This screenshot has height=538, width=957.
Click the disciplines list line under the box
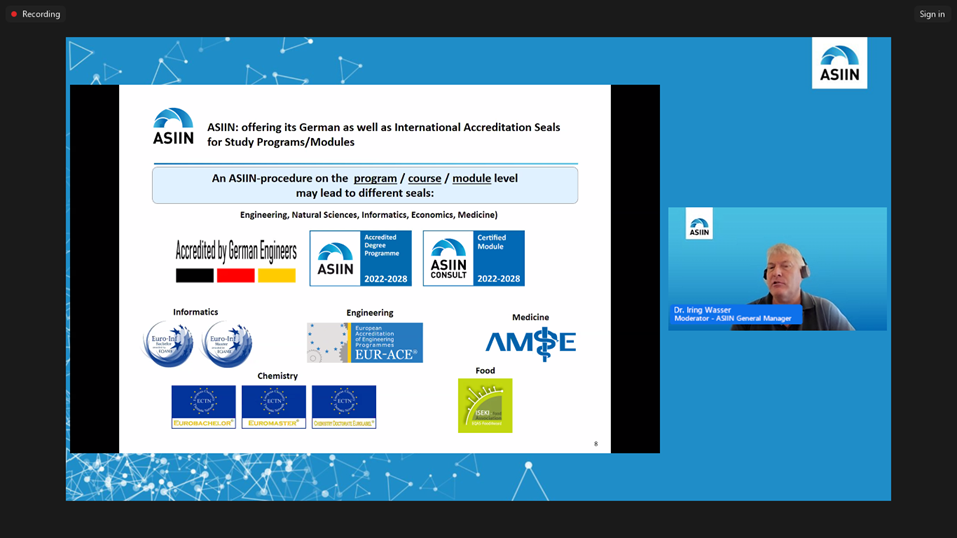(x=369, y=215)
